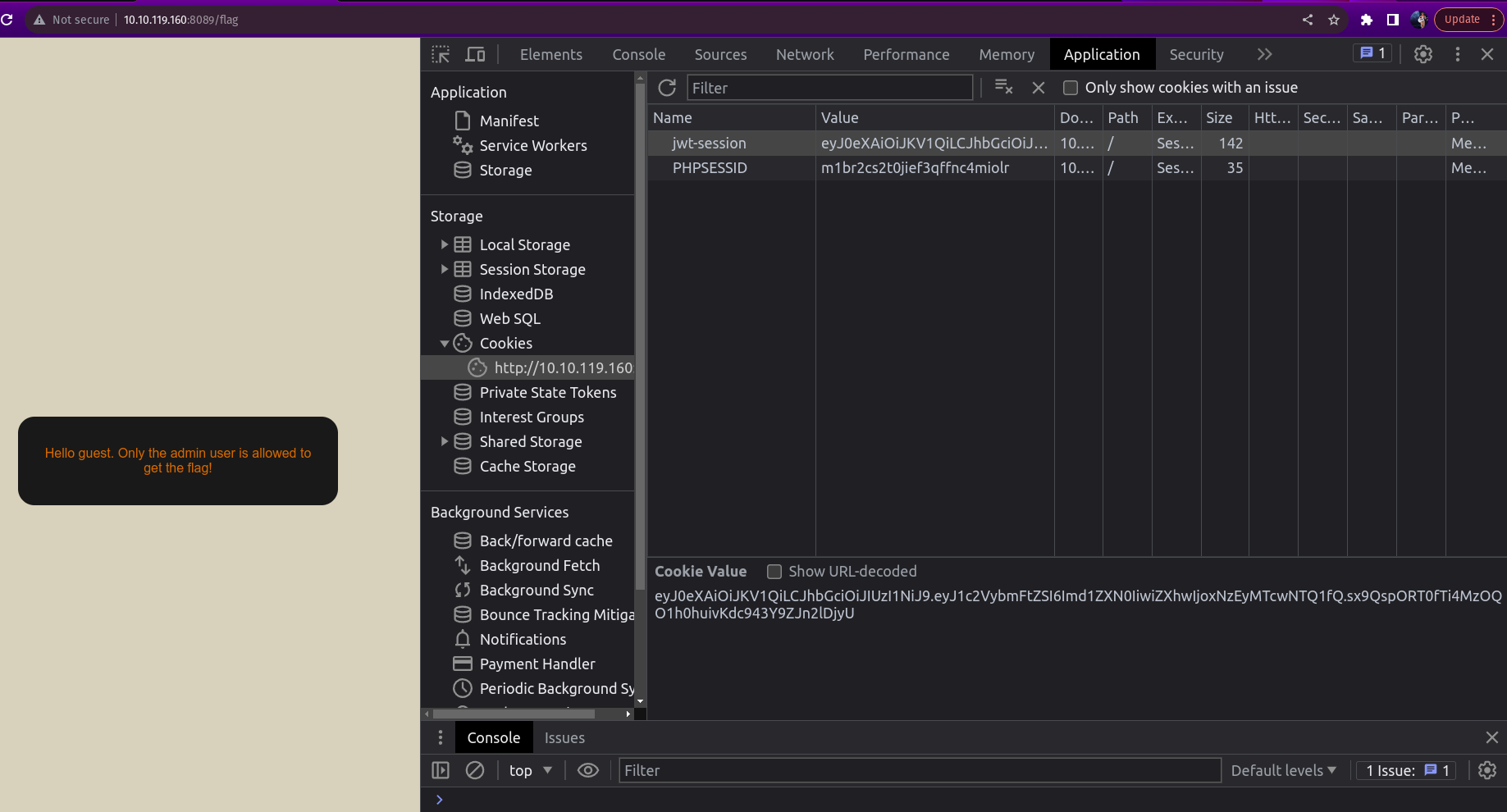This screenshot has width=1507, height=812.
Task: Collapse the Cookies tree node
Action: [444, 344]
